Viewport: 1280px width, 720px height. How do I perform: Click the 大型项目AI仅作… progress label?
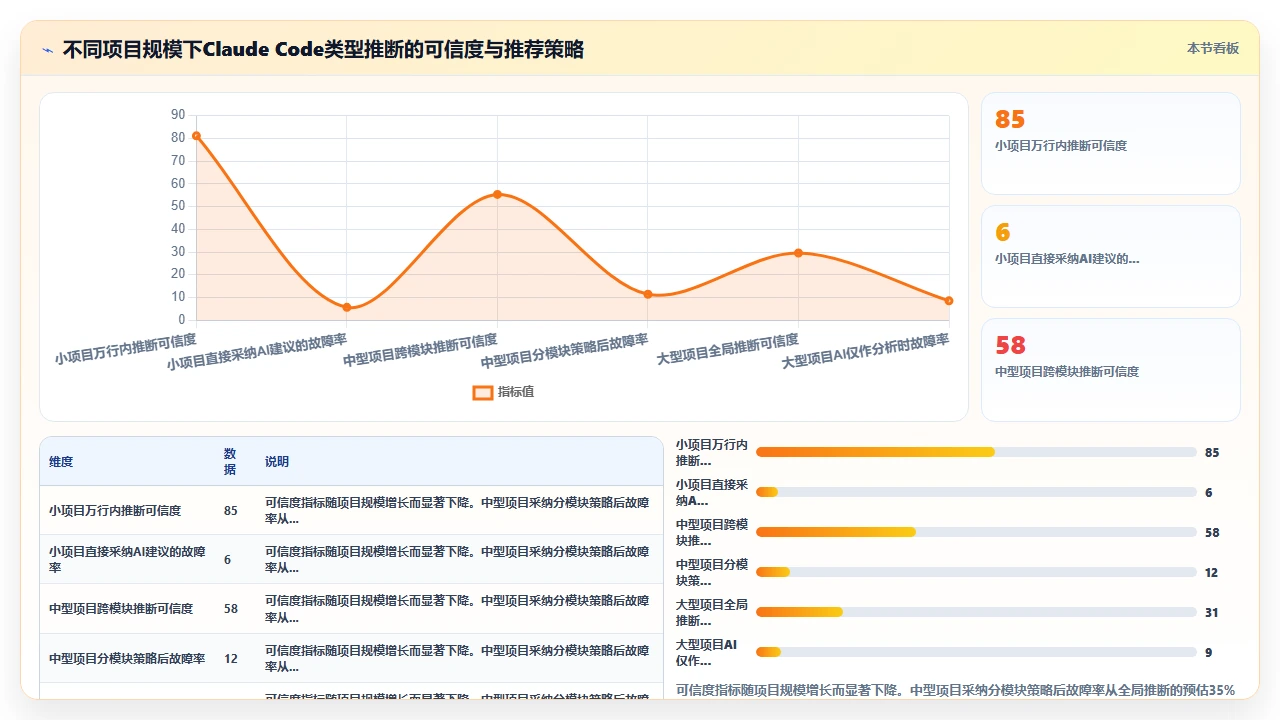click(x=707, y=653)
